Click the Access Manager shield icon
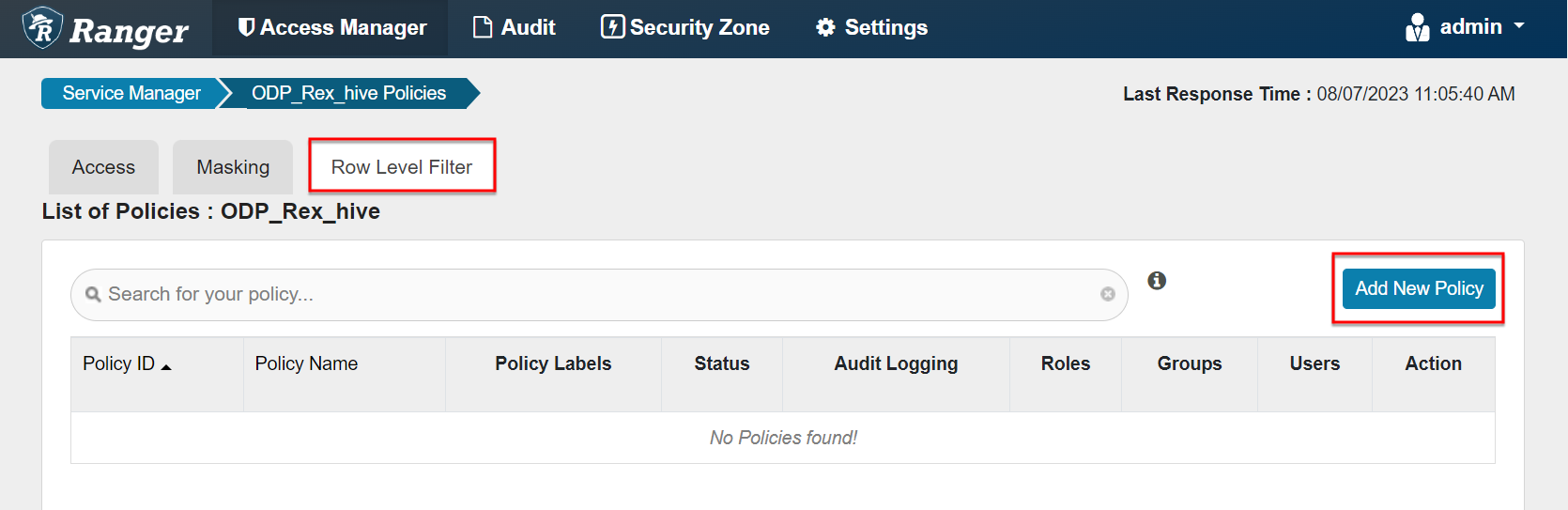This screenshot has height=510, width=1568. tap(247, 27)
